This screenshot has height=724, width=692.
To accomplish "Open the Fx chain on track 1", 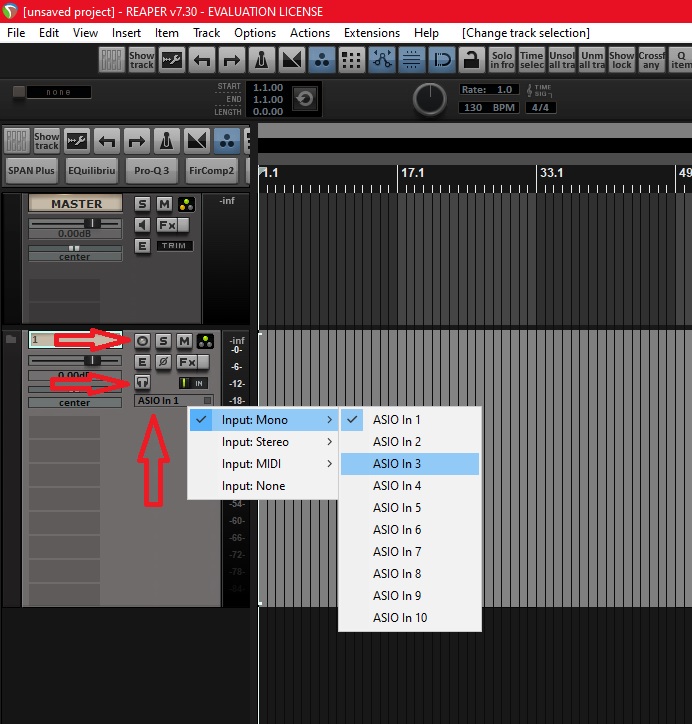I will [187, 362].
